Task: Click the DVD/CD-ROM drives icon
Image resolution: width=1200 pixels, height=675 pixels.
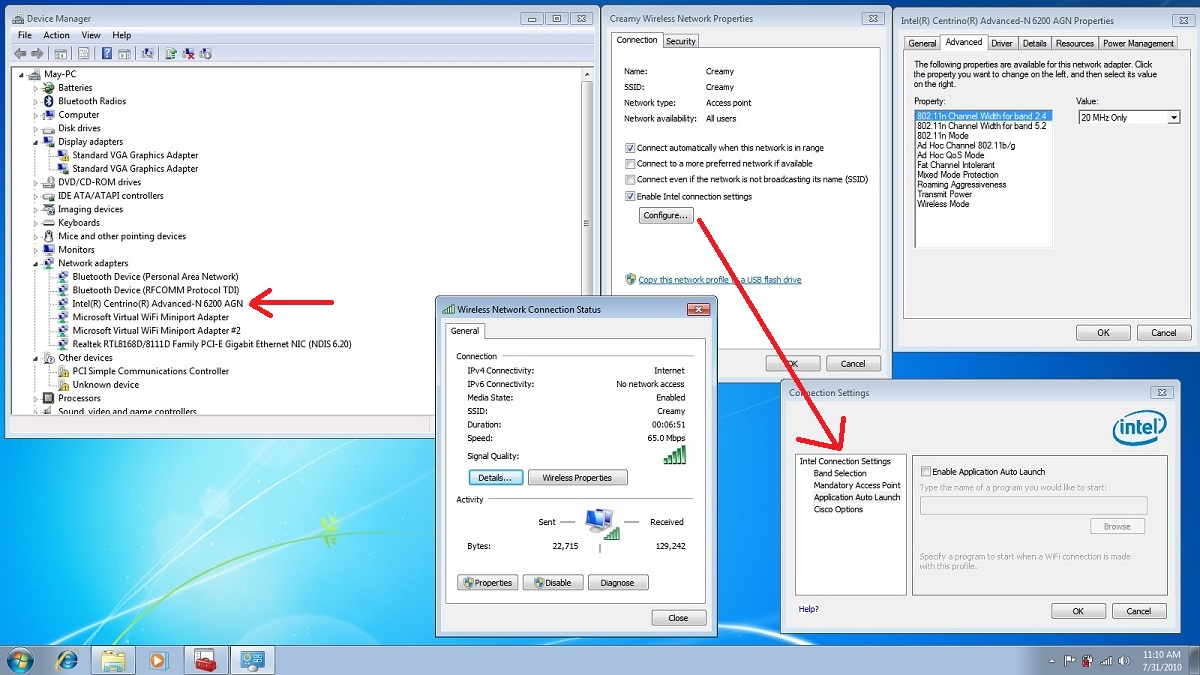Action: [x=50, y=182]
